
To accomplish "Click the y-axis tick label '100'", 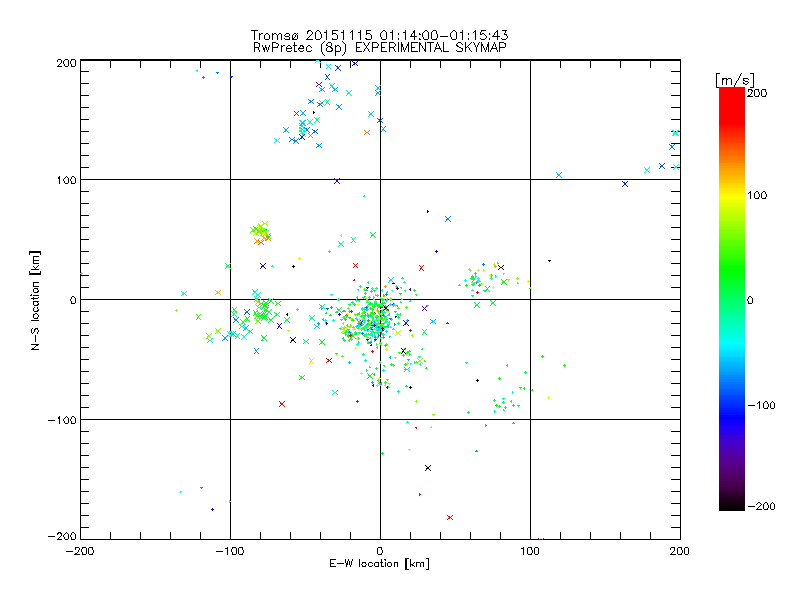I will pos(67,180).
